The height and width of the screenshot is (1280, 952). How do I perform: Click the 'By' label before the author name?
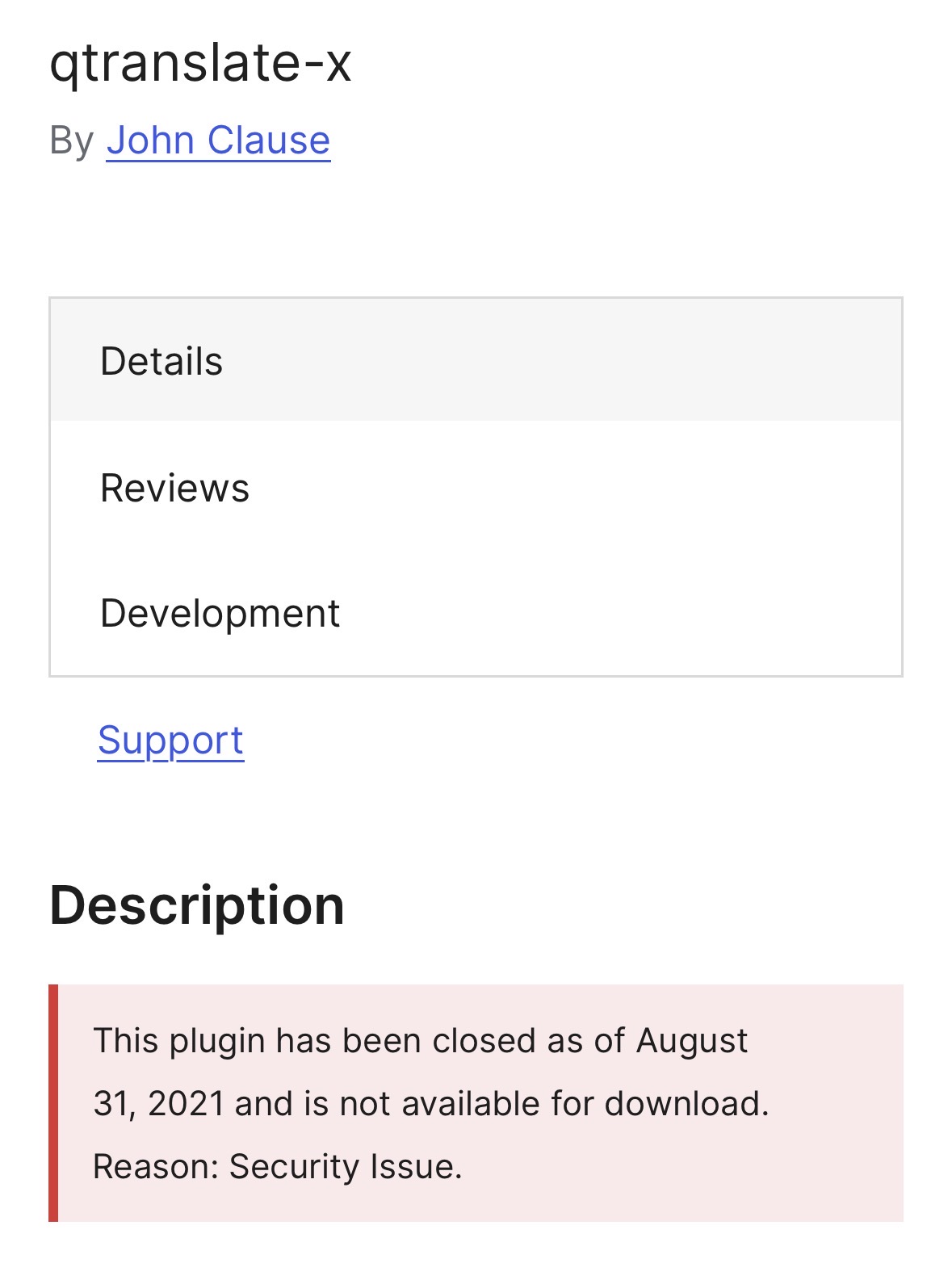pyautogui.click(x=72, y=141)
